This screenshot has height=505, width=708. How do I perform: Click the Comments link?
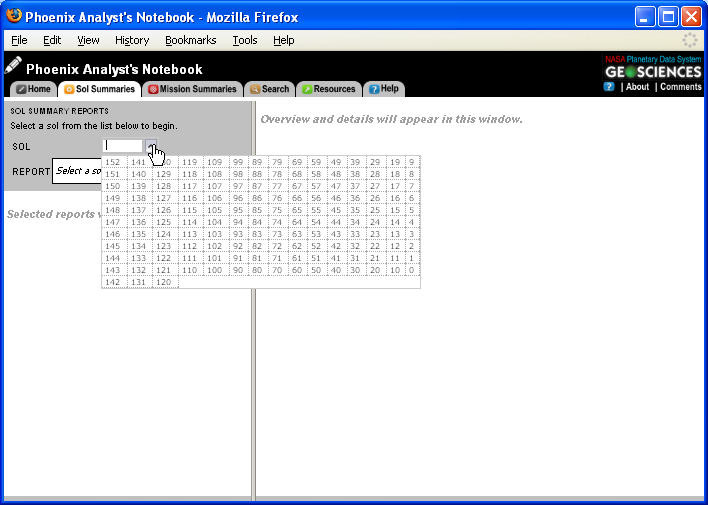coord(680,87)
